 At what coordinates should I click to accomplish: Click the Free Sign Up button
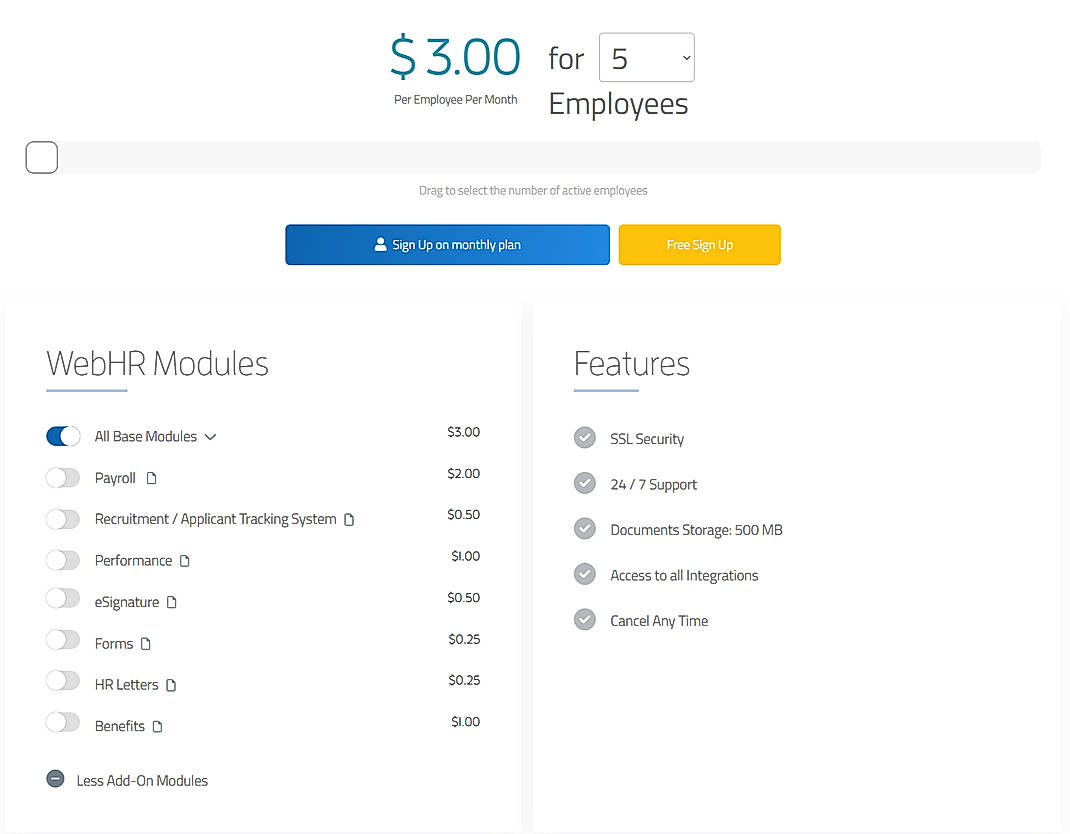tap(699, 244)
